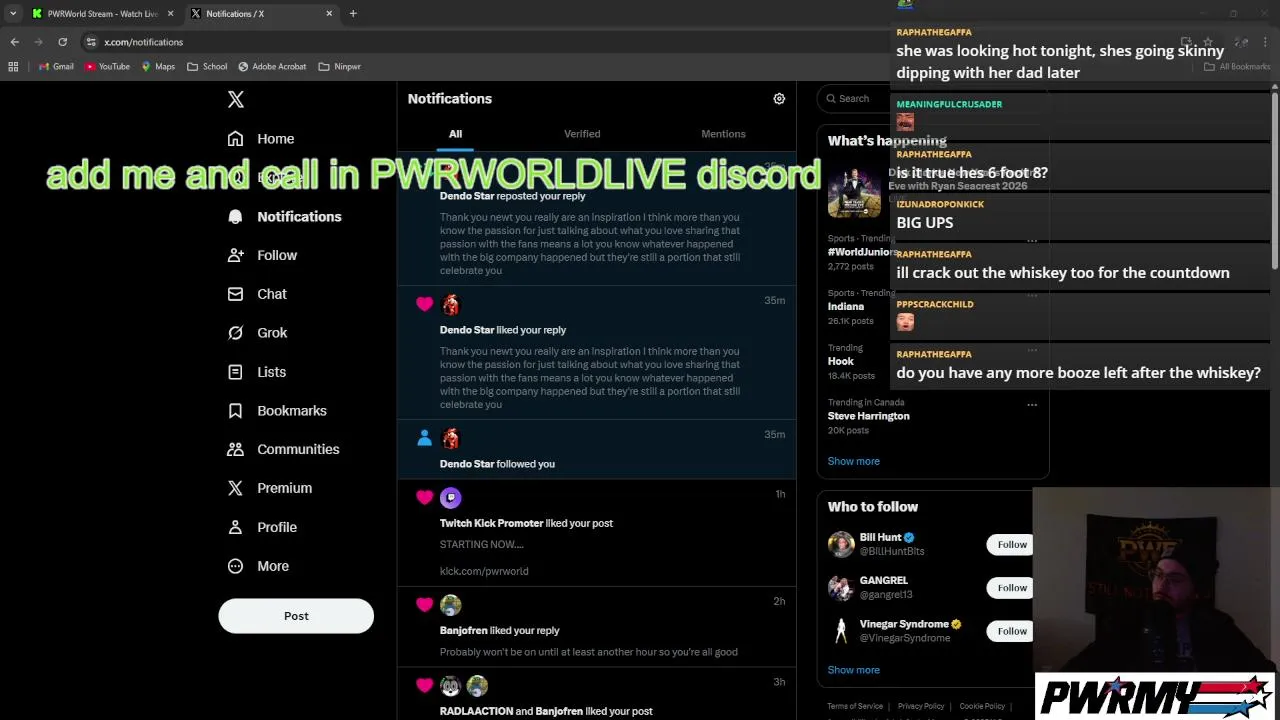Screen dimensions: 1280x720
Task: Open more options for the Steve Harrington trend
Action: point(1032,405)
